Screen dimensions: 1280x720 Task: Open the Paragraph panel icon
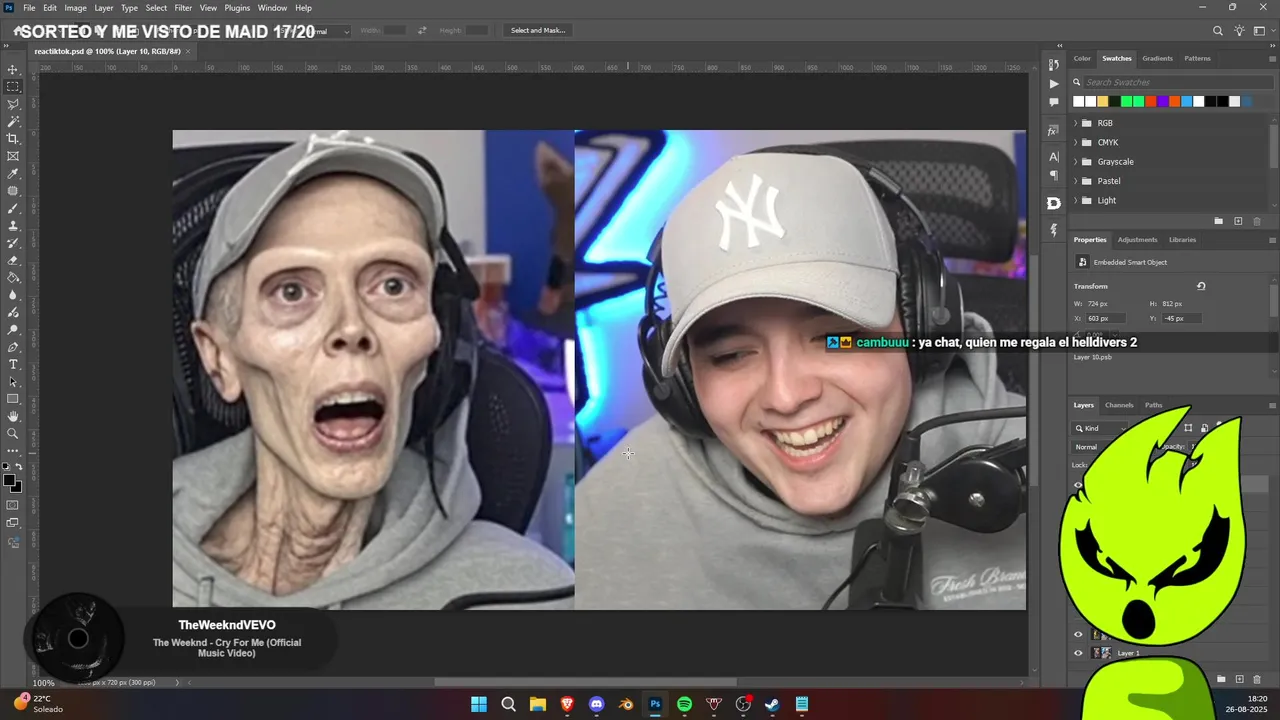(x=1053, y=175)
